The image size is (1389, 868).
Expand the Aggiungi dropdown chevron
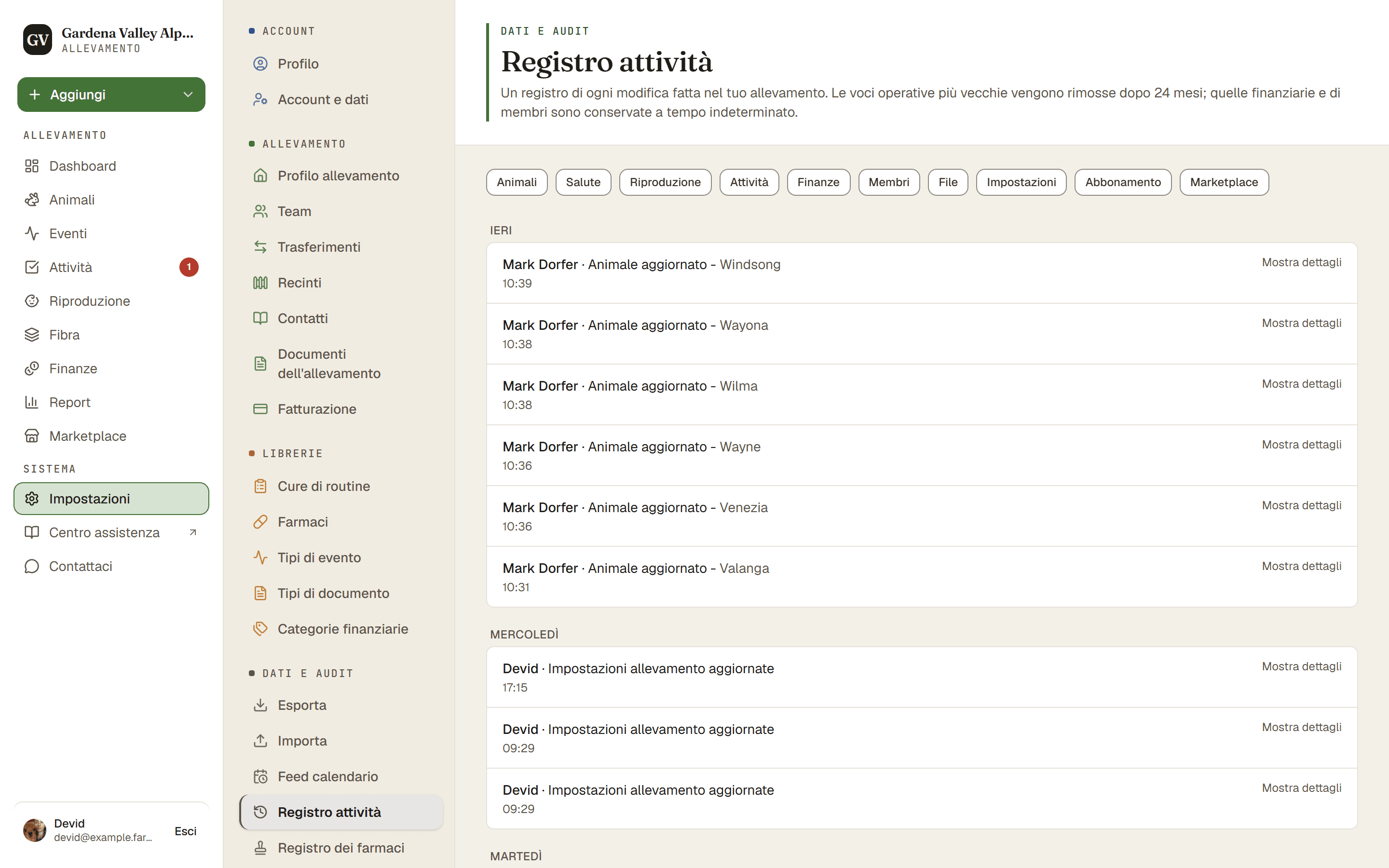[188, 95]
